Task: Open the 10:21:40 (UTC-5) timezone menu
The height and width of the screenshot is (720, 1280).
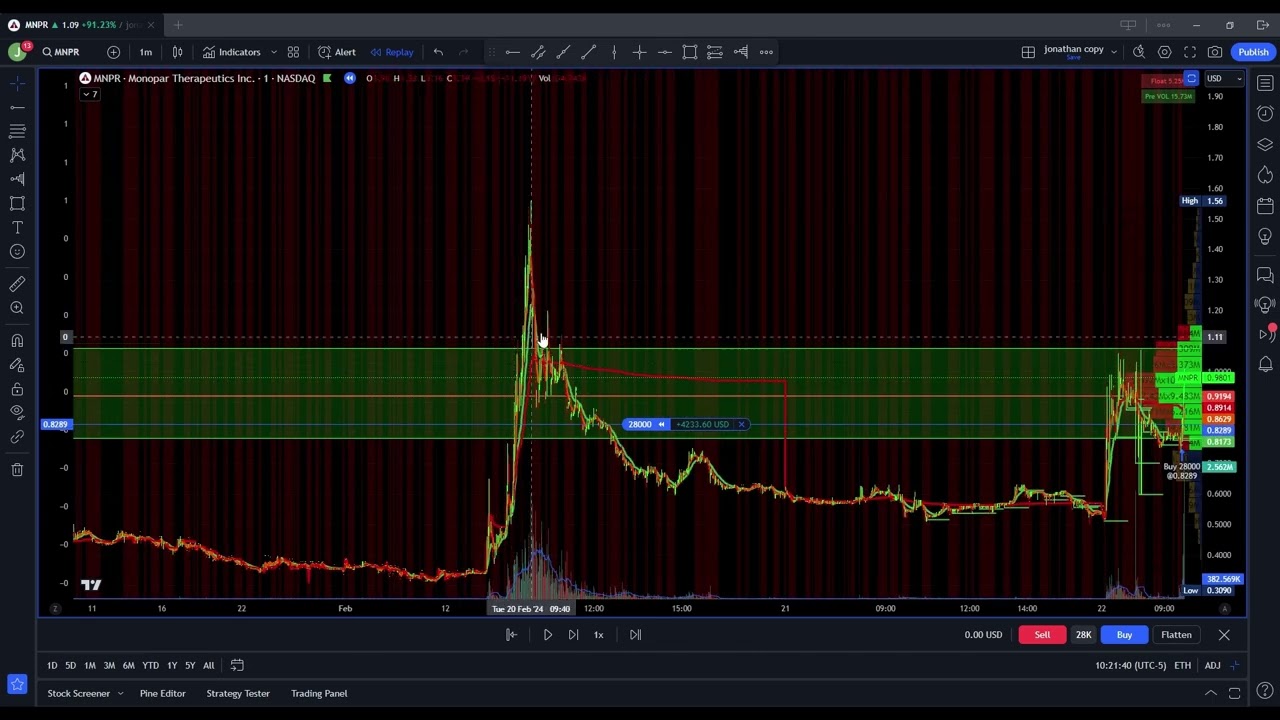Action: coord(1130,665)
